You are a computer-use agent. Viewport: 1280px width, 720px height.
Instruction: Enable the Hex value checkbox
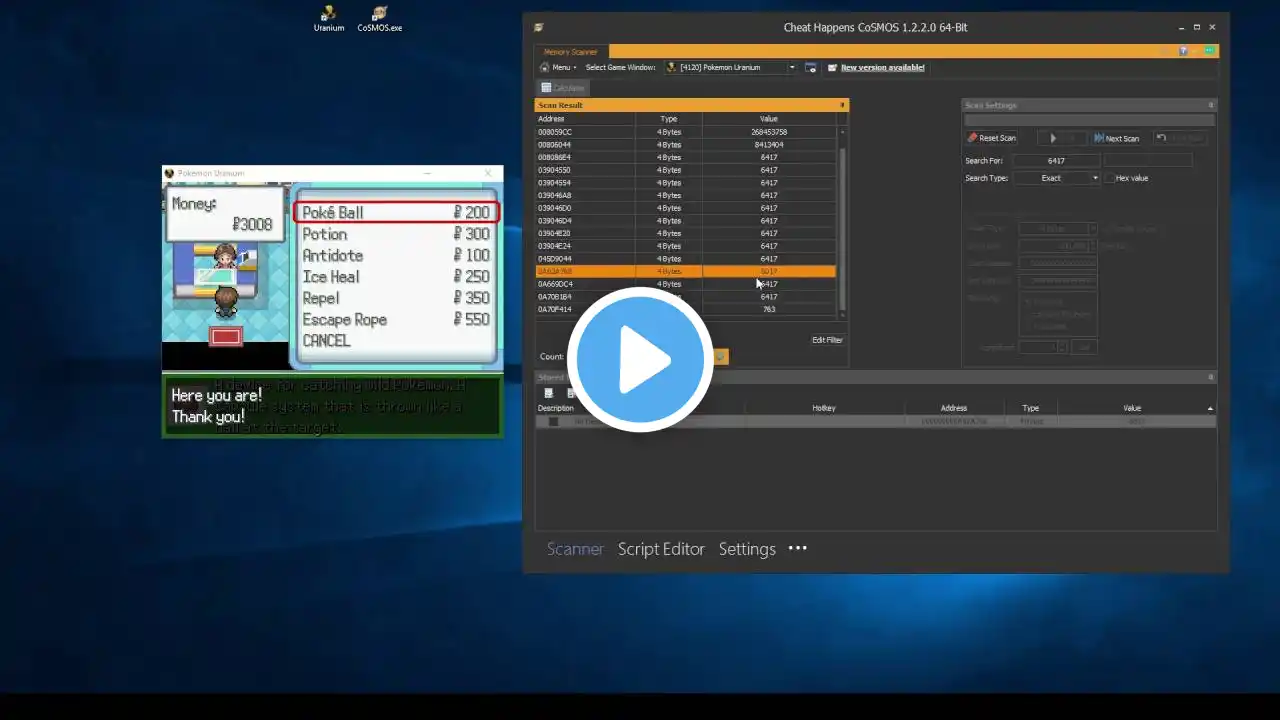point(1110,178)
